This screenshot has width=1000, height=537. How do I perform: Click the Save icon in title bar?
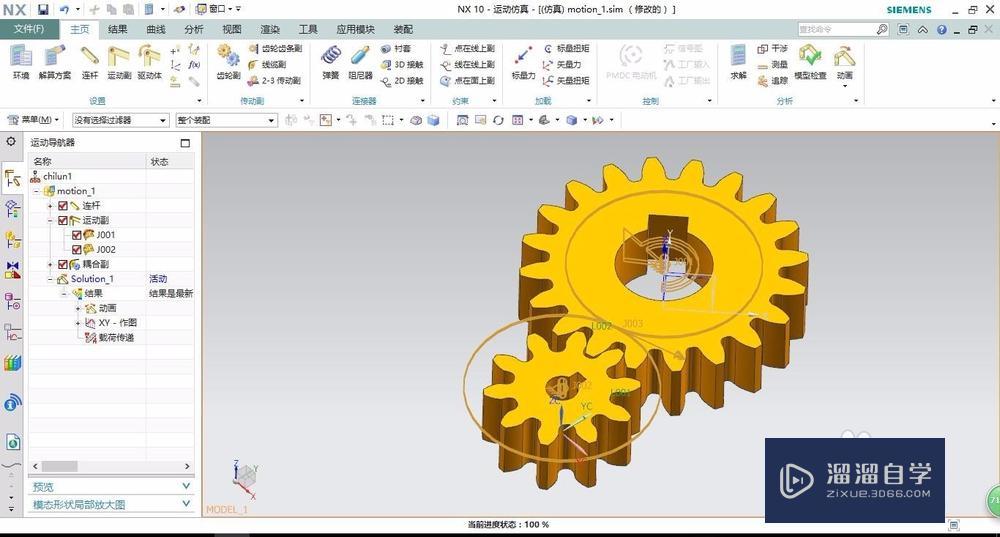coord(43,9)
